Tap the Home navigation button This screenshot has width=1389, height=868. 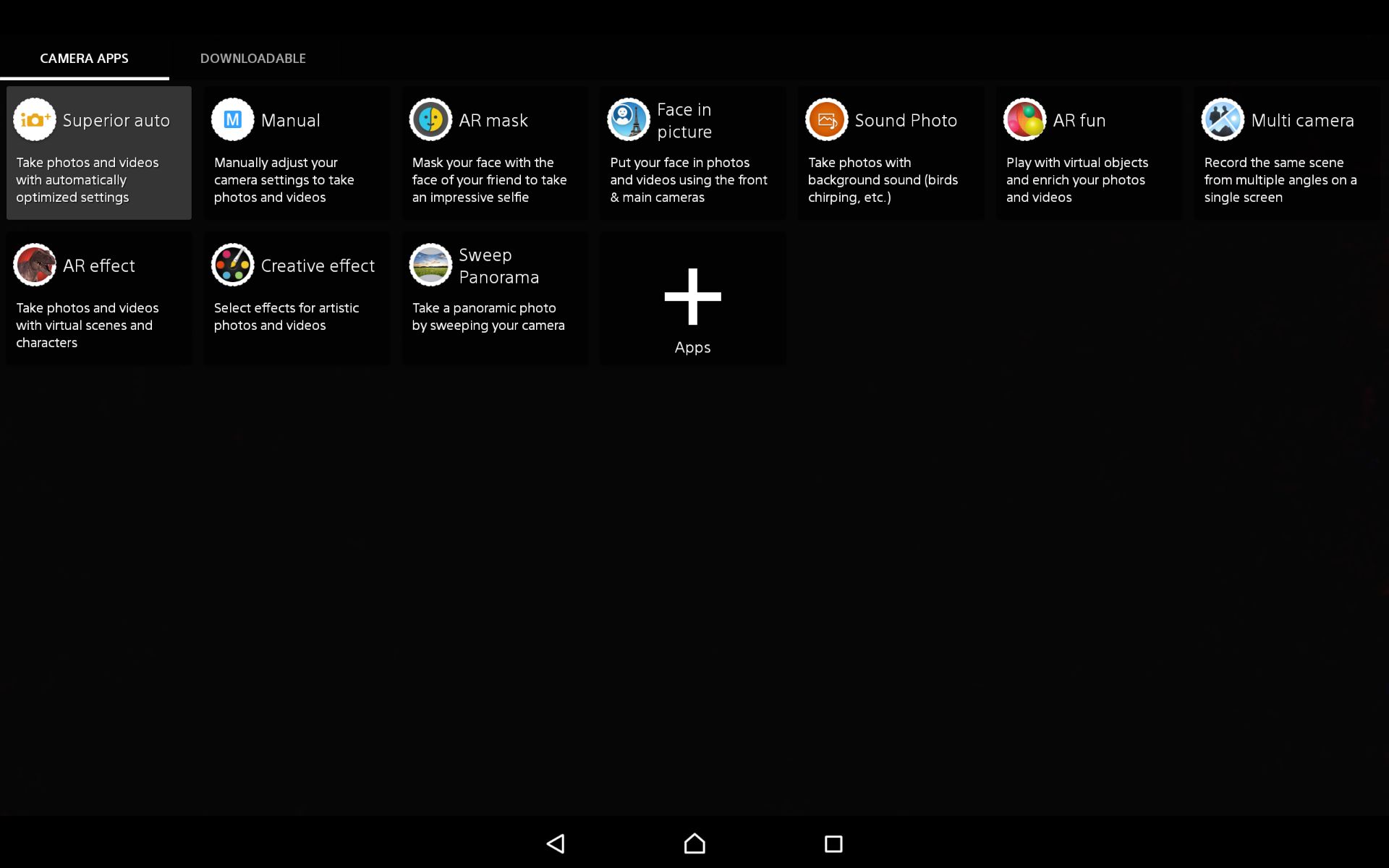coord(694,843)
